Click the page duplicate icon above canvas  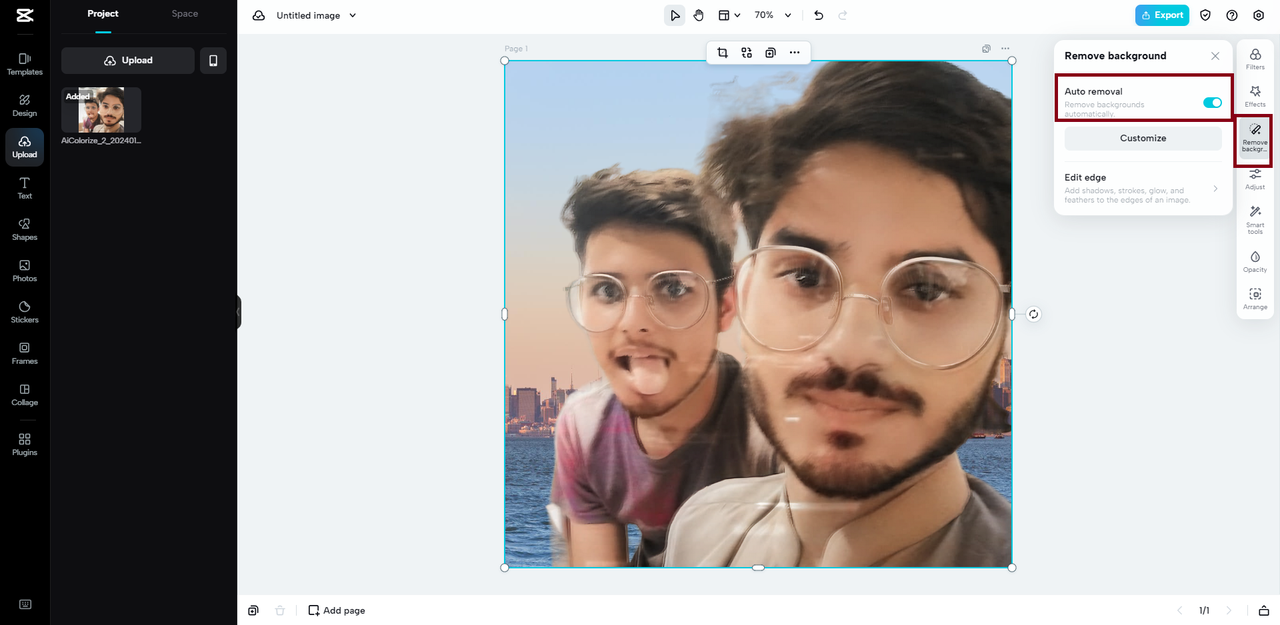tap(987, 48)
